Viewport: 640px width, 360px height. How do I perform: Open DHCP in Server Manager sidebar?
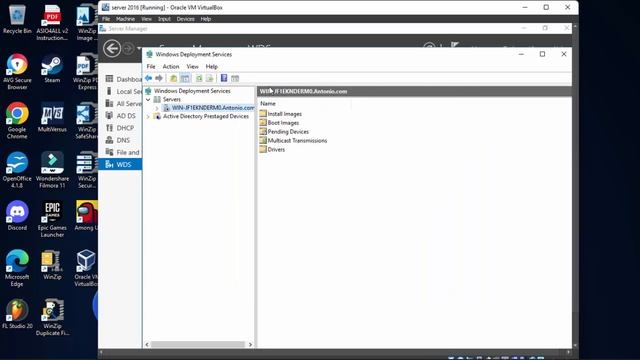(x=121, y=128)
